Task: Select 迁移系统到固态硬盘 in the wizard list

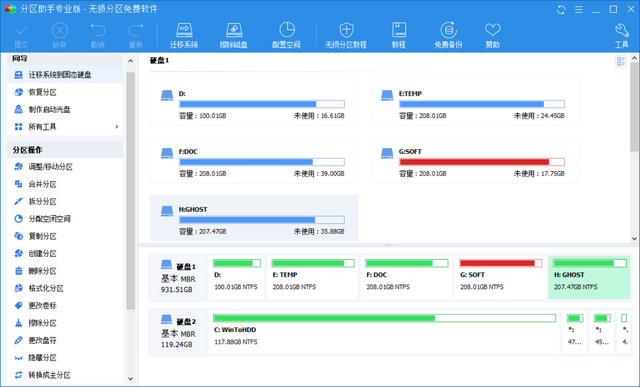Action: click(x=65, y=75)
